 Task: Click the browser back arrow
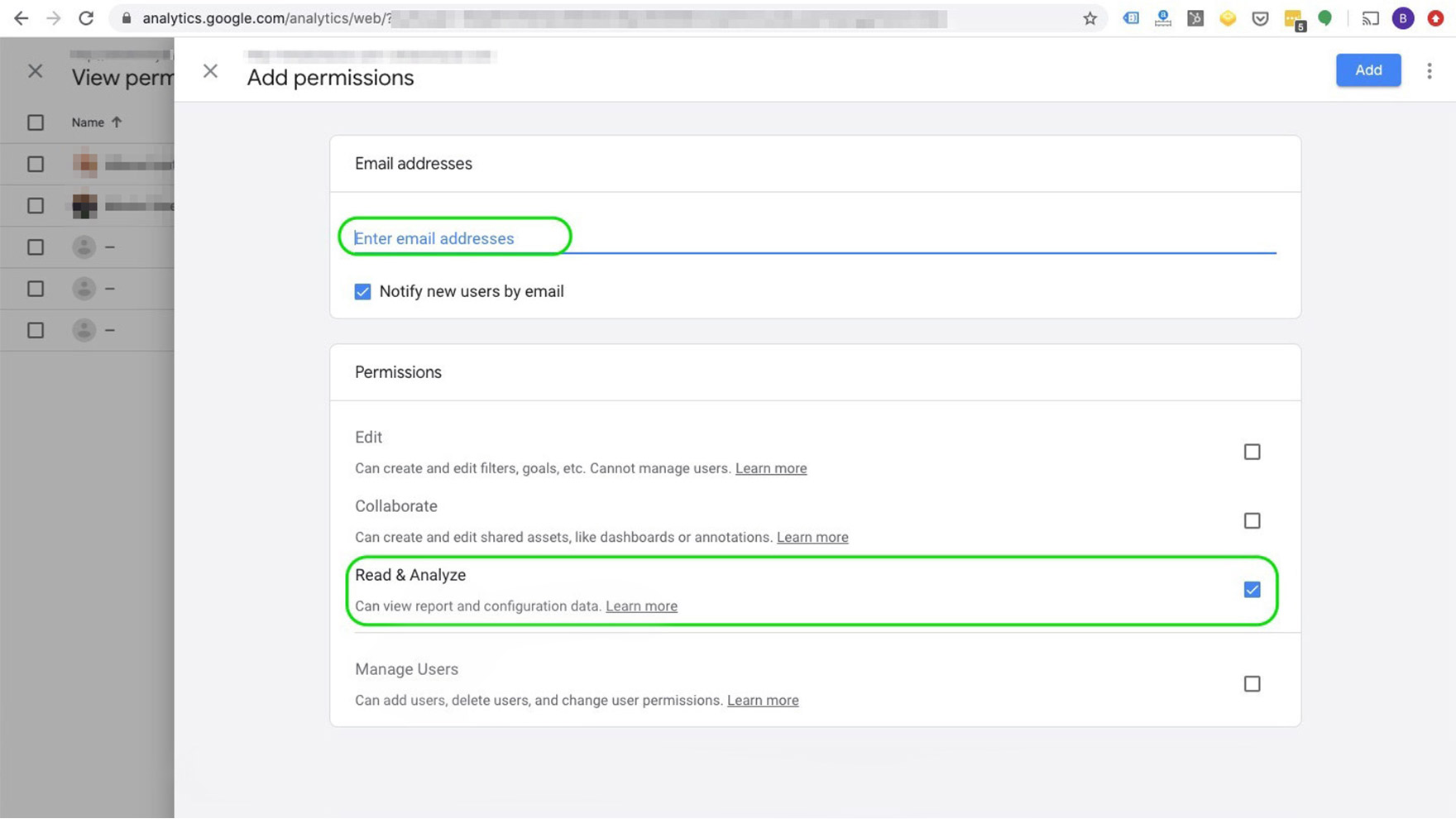pyautogui.click(x=21, y=18)
